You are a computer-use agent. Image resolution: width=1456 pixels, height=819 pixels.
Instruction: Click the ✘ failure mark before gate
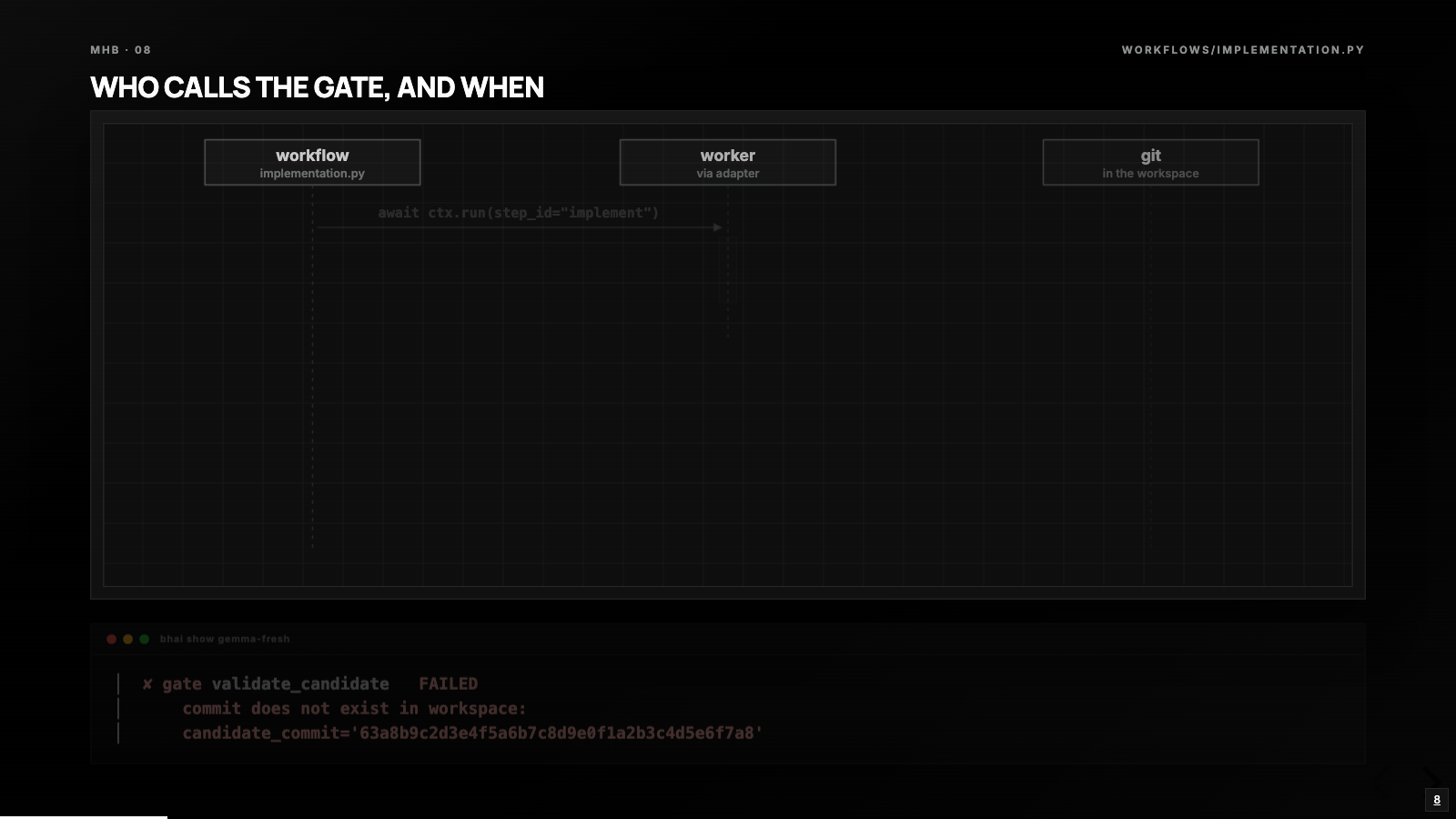pyautogui.click(x=147, y=684)
